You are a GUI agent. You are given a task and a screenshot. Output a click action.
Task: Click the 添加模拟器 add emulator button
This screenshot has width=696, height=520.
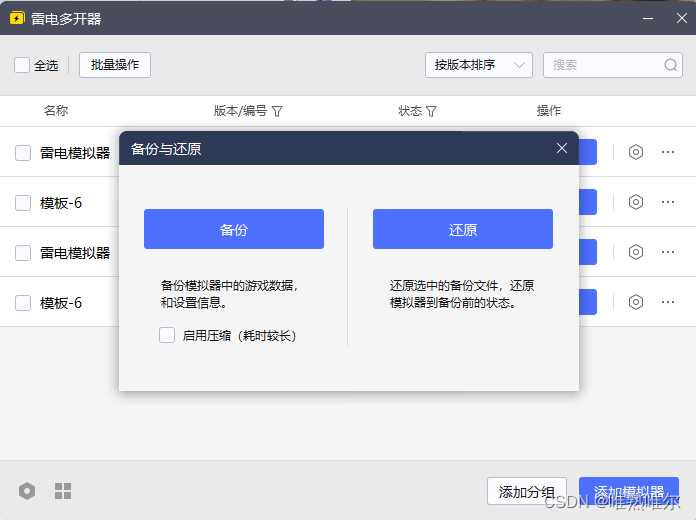(629, 491)
